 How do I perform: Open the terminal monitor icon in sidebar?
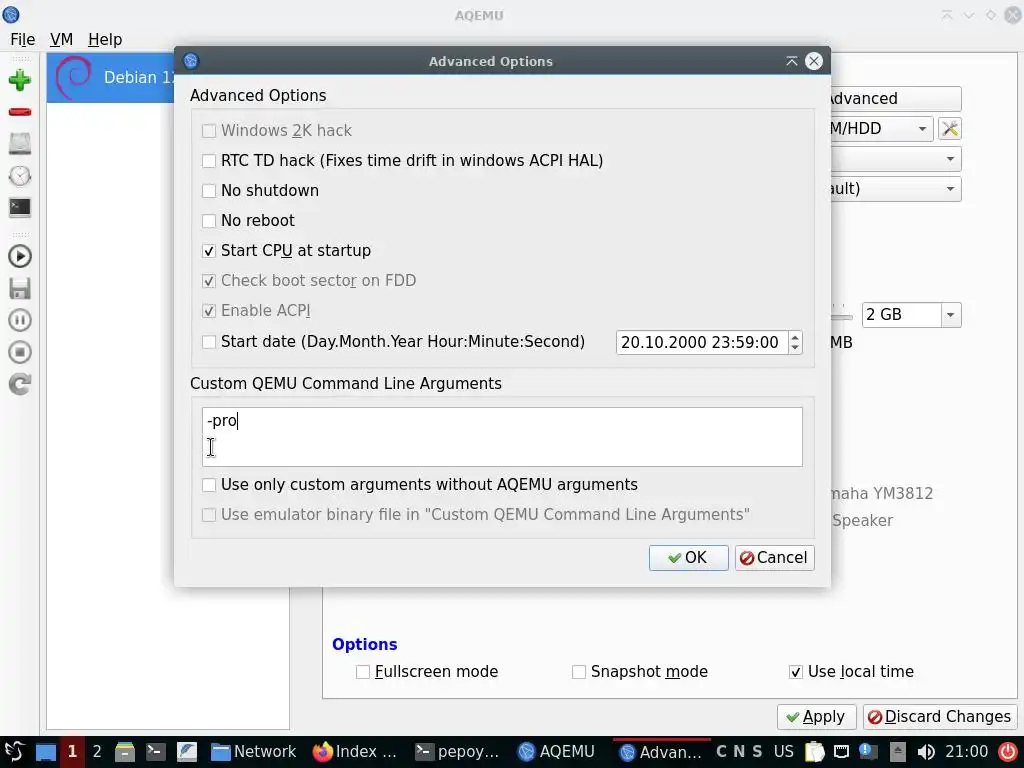pyautogui.click(x=20, y=208)
